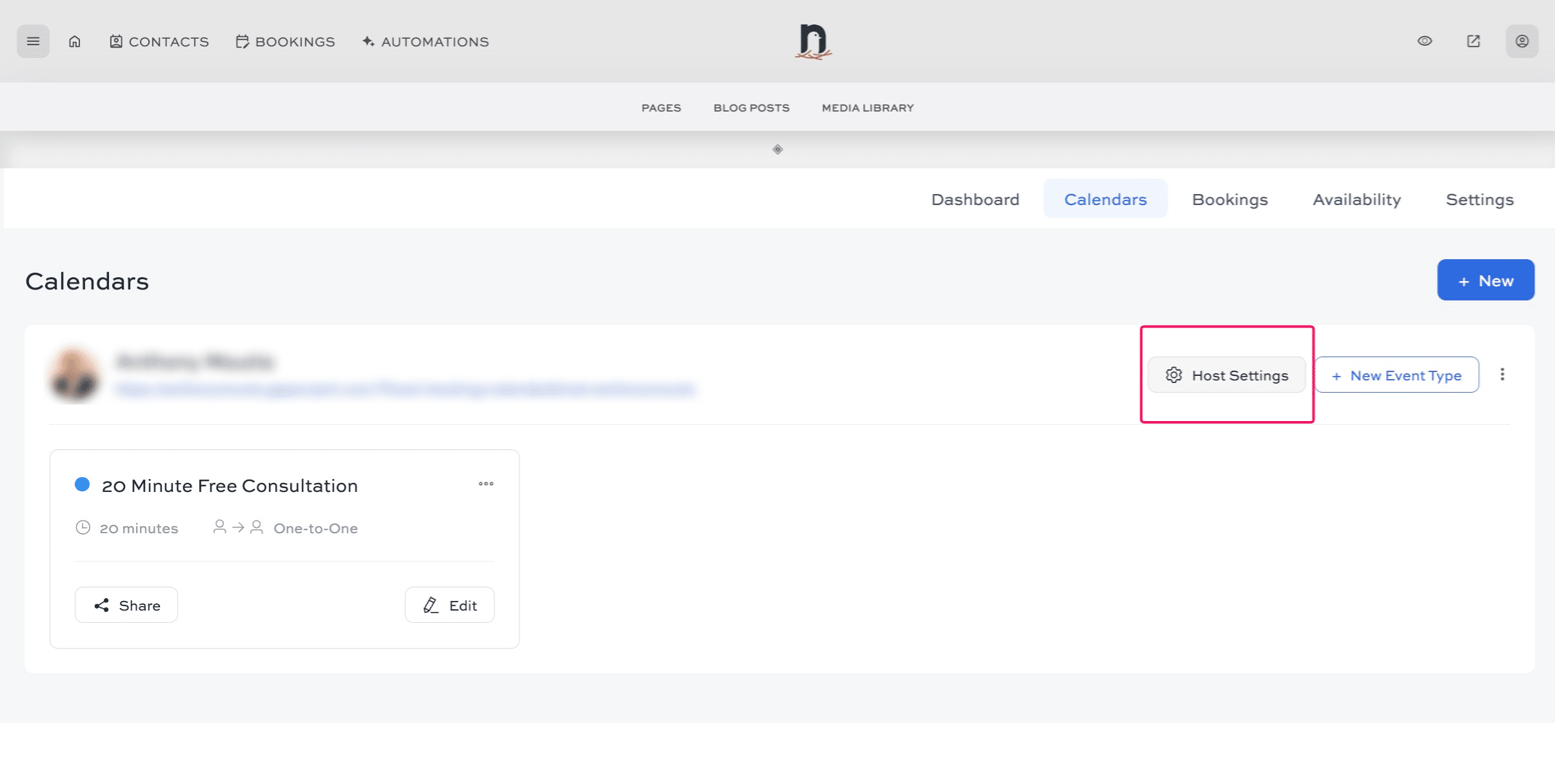
Task: Go to Bookings in the top navigation
Action: click(x=286, y=42)
